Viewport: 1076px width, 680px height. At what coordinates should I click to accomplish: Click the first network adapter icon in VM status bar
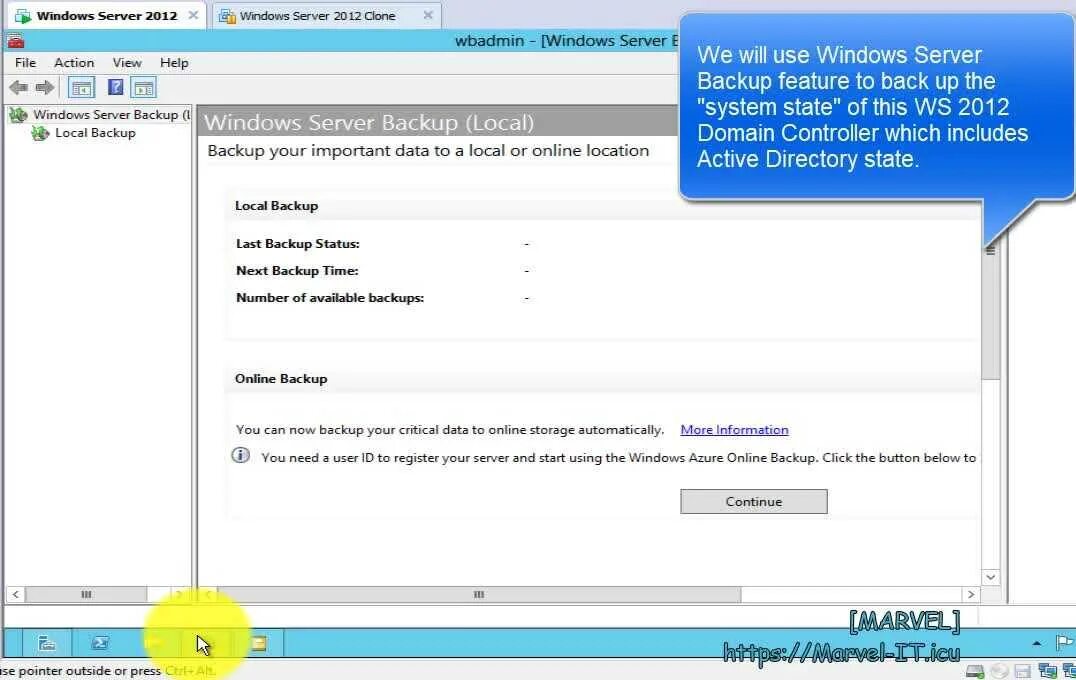(1047, 671)
